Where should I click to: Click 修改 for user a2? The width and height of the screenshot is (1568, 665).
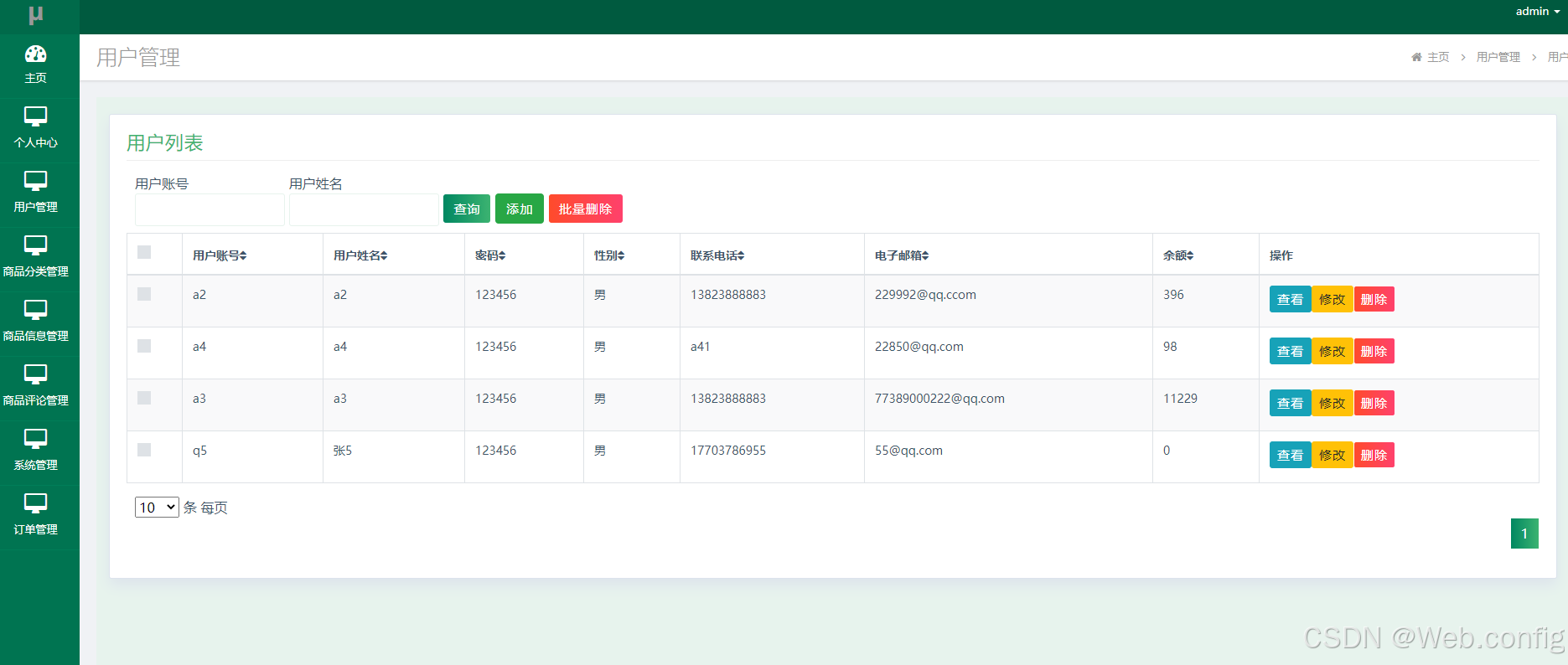click(x=1333, y=299)
